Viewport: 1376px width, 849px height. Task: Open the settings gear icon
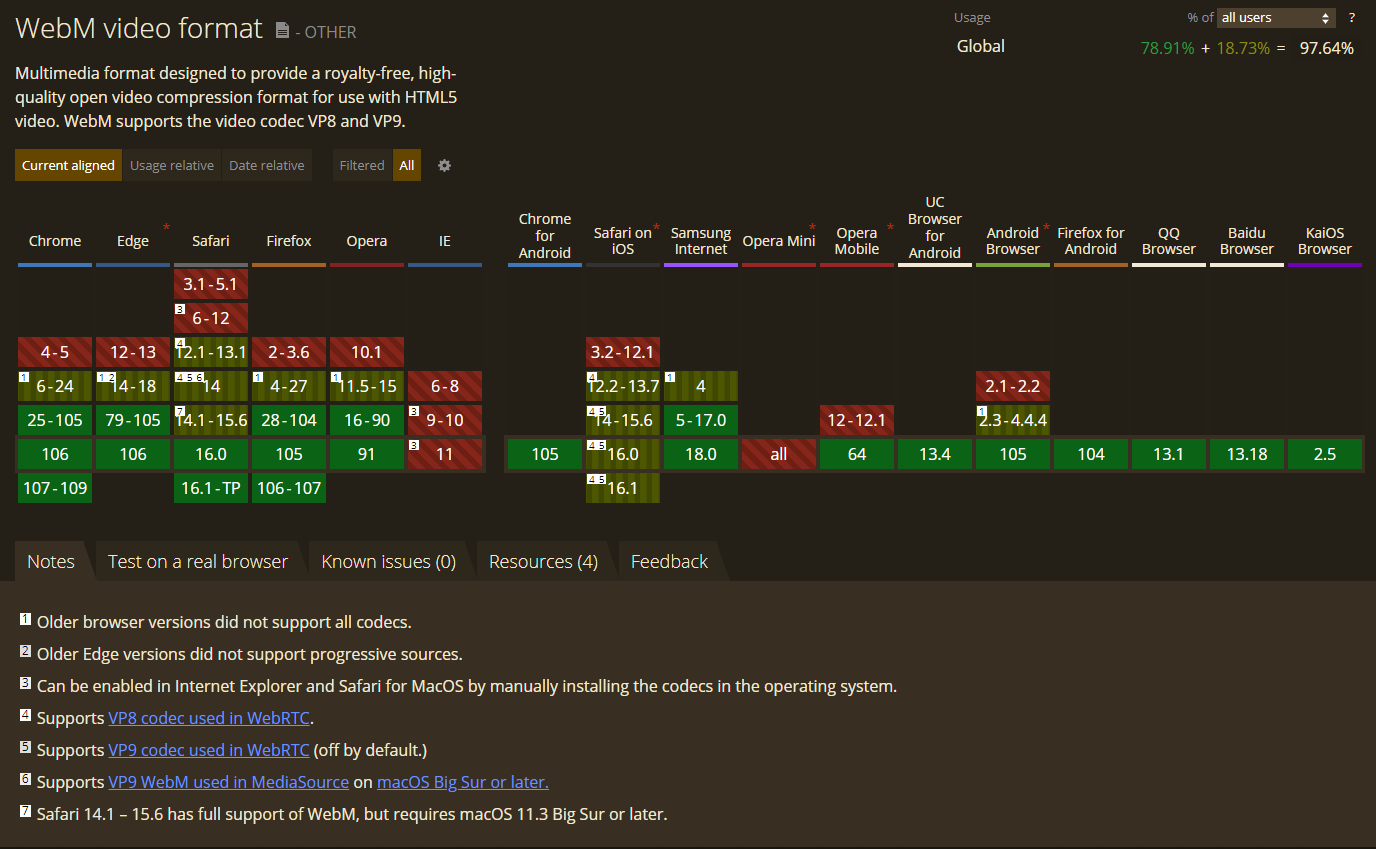pos(444,166)
